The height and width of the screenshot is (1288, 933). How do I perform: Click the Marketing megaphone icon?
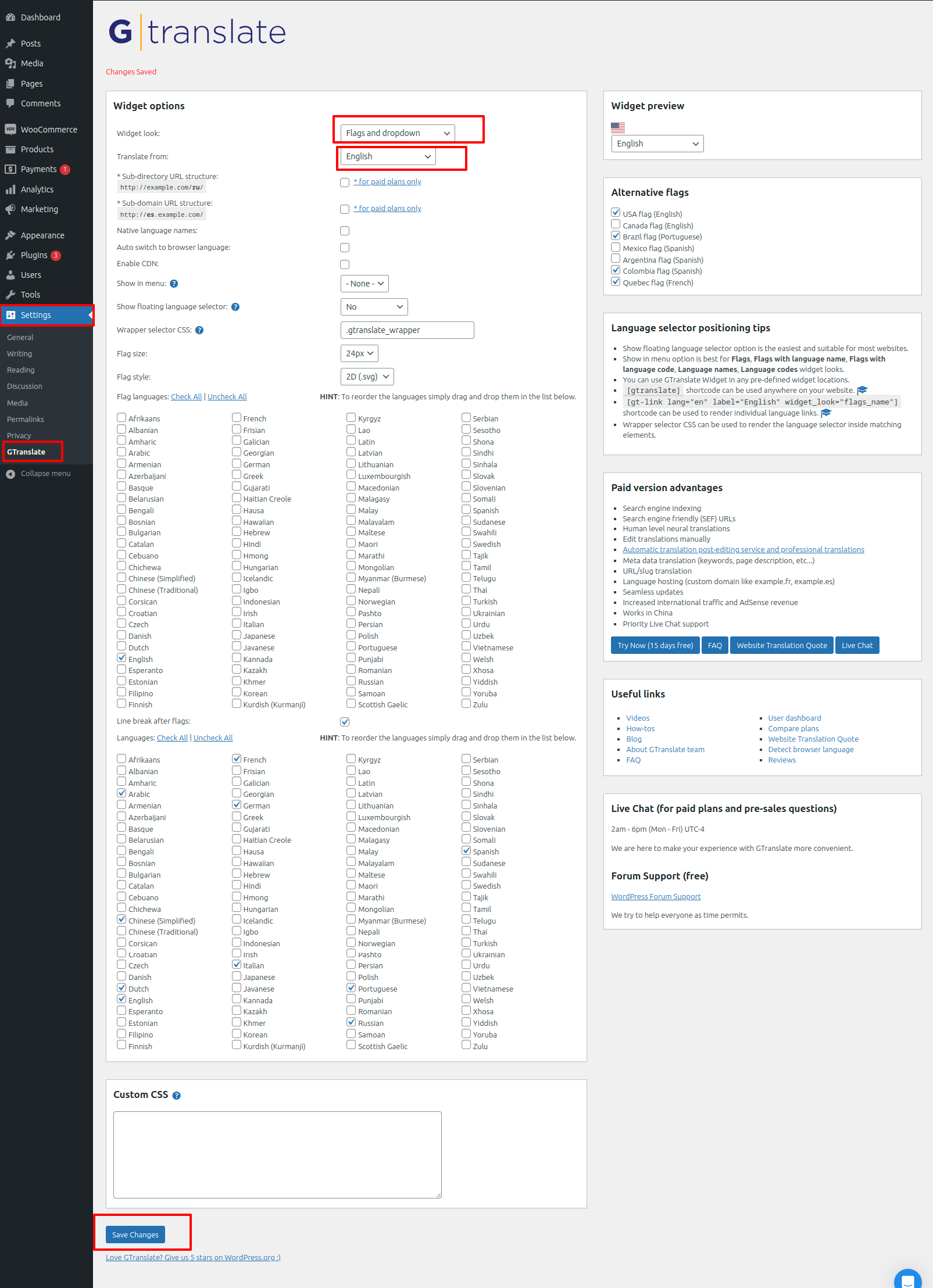10,209
